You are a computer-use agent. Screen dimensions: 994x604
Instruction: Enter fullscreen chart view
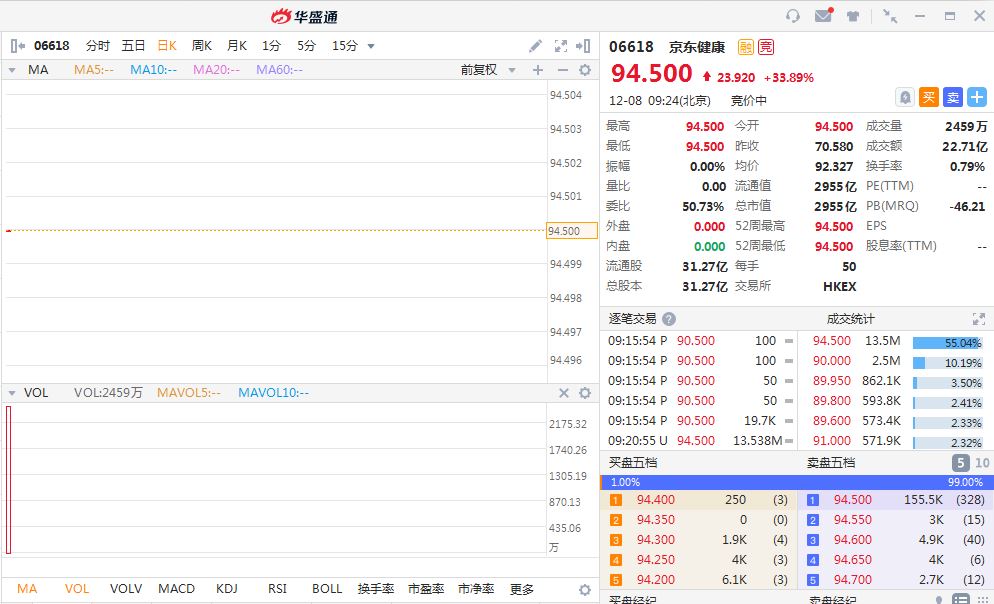click(x=561, y=46)
